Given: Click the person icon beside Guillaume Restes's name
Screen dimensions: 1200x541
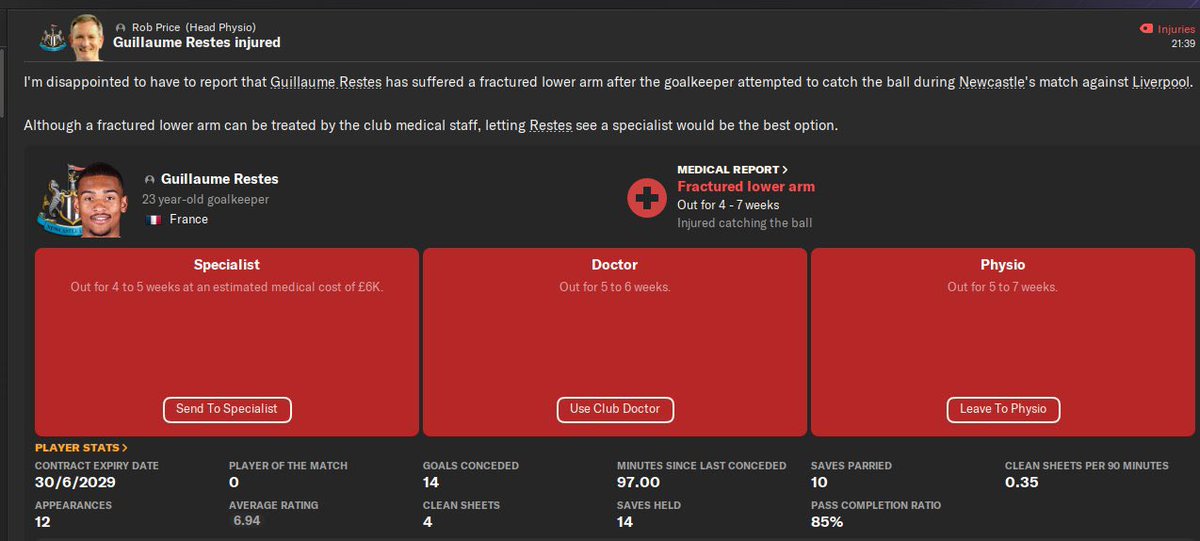Looking at the screenshot, I should coord(151,179).
